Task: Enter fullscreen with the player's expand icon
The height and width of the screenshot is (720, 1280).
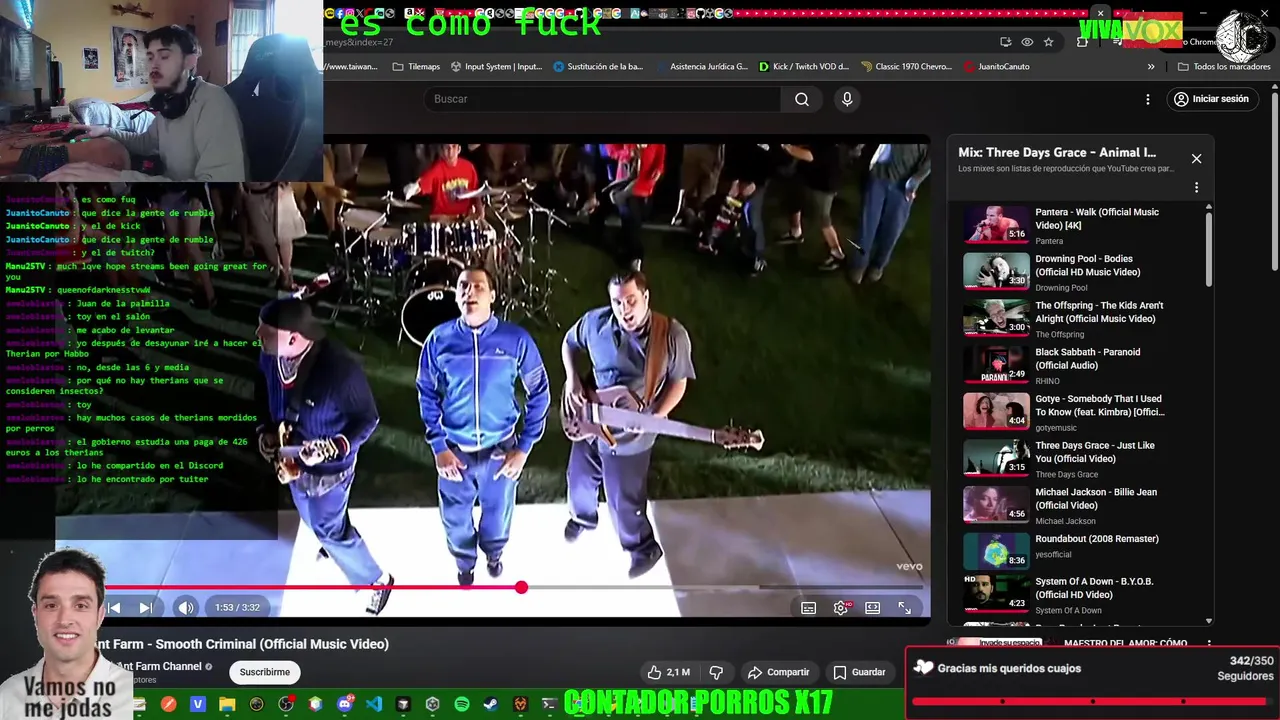Action: (x=905, y=608)
